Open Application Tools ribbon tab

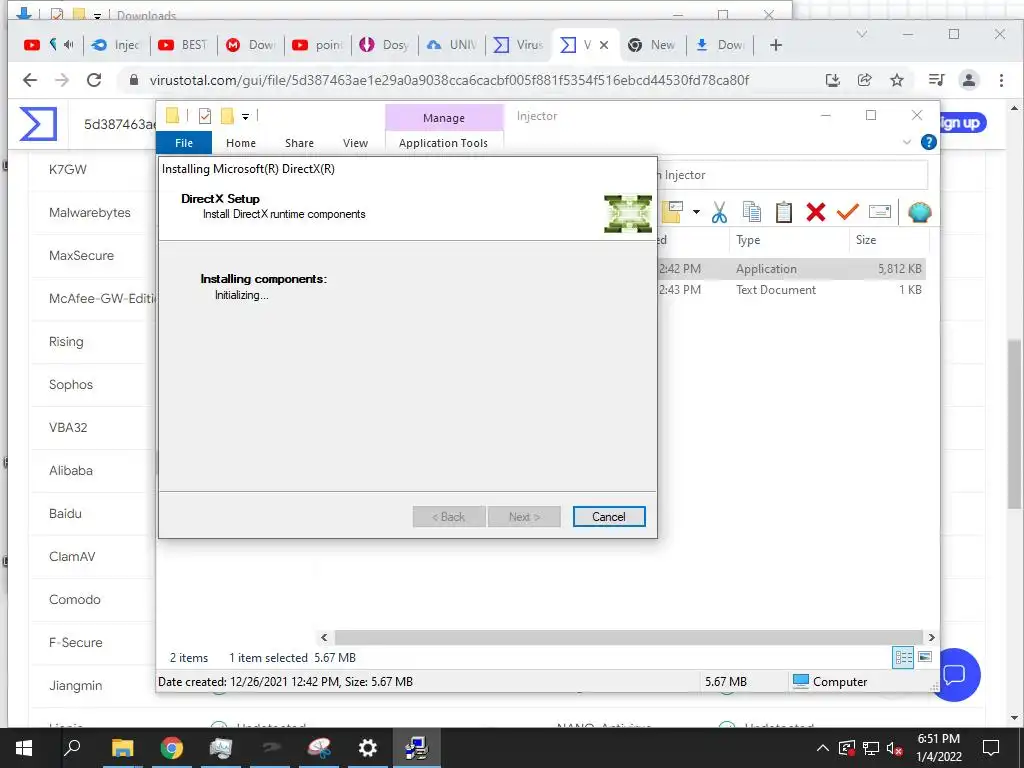click(x=443, y=142)
